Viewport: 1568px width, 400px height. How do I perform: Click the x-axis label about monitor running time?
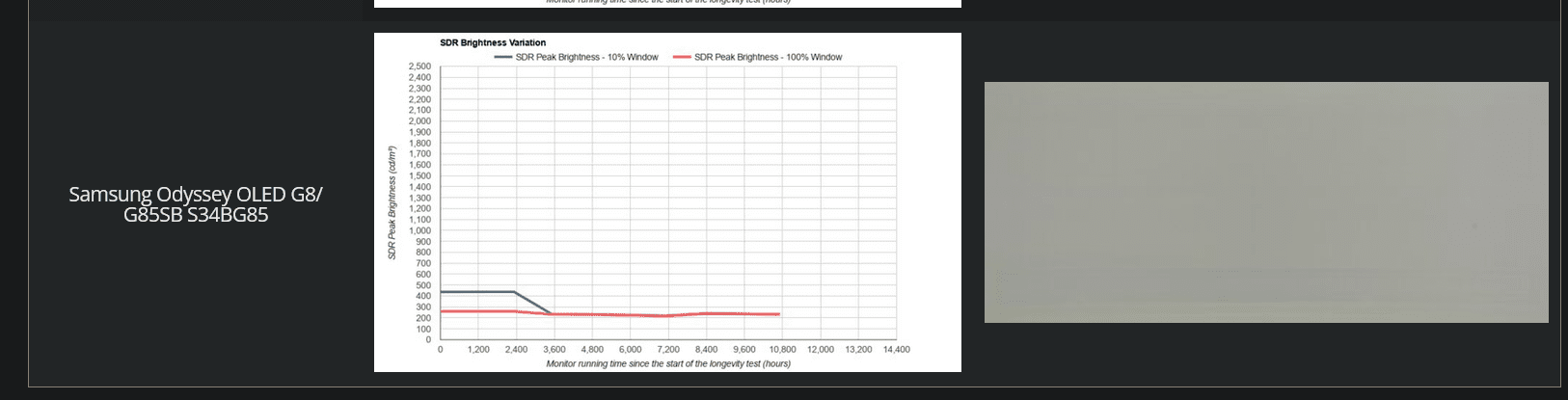pyautogui.click(x=668, y=363)
